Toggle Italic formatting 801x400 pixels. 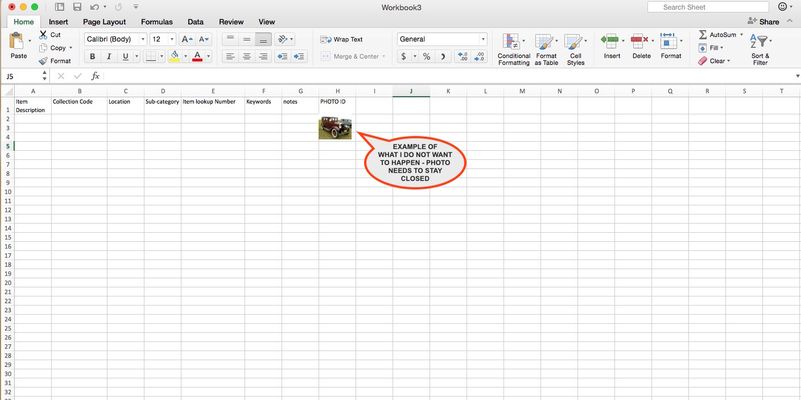tap(108, 56)
